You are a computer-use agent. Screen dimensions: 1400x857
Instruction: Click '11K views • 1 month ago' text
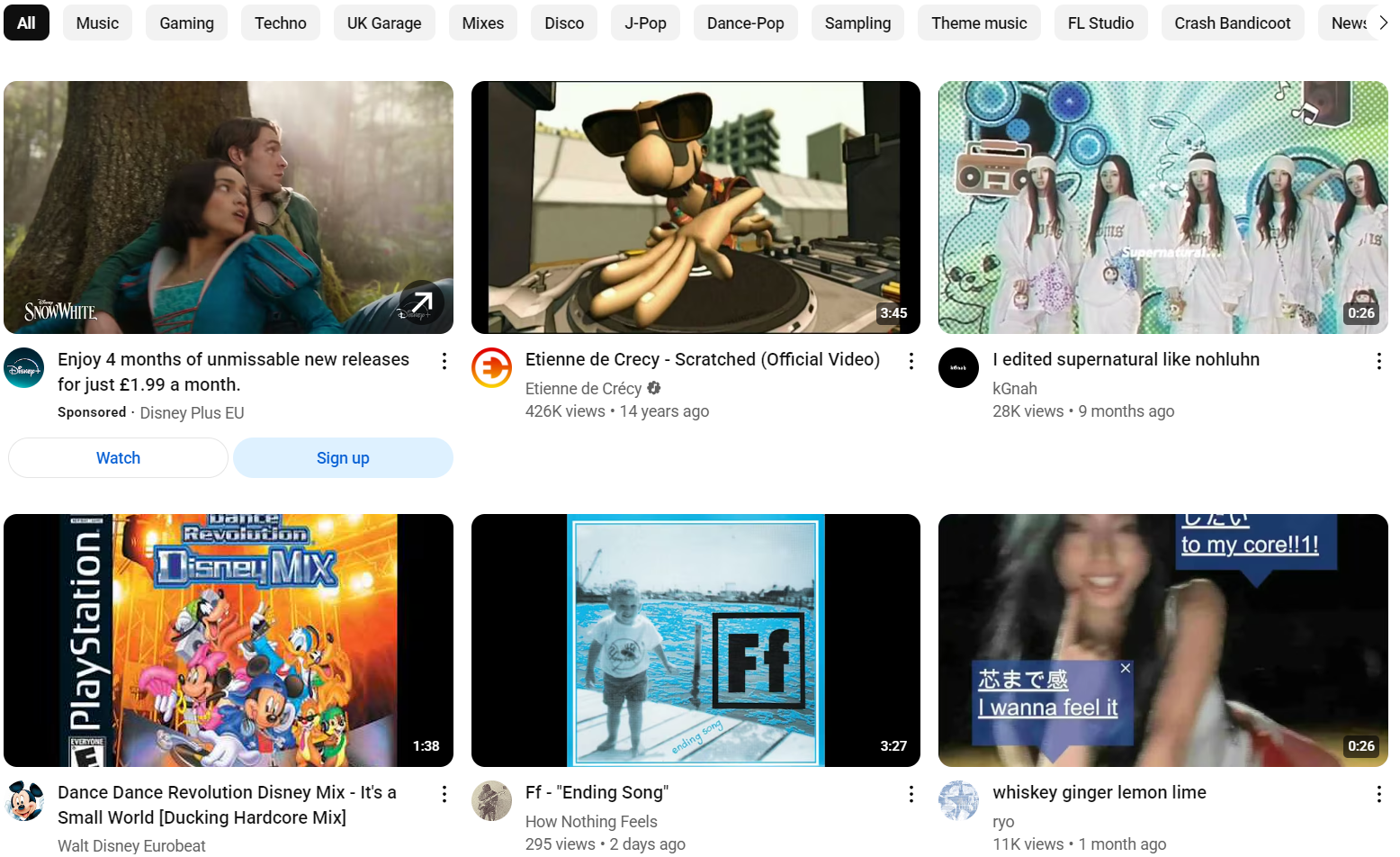point(1080,843)
